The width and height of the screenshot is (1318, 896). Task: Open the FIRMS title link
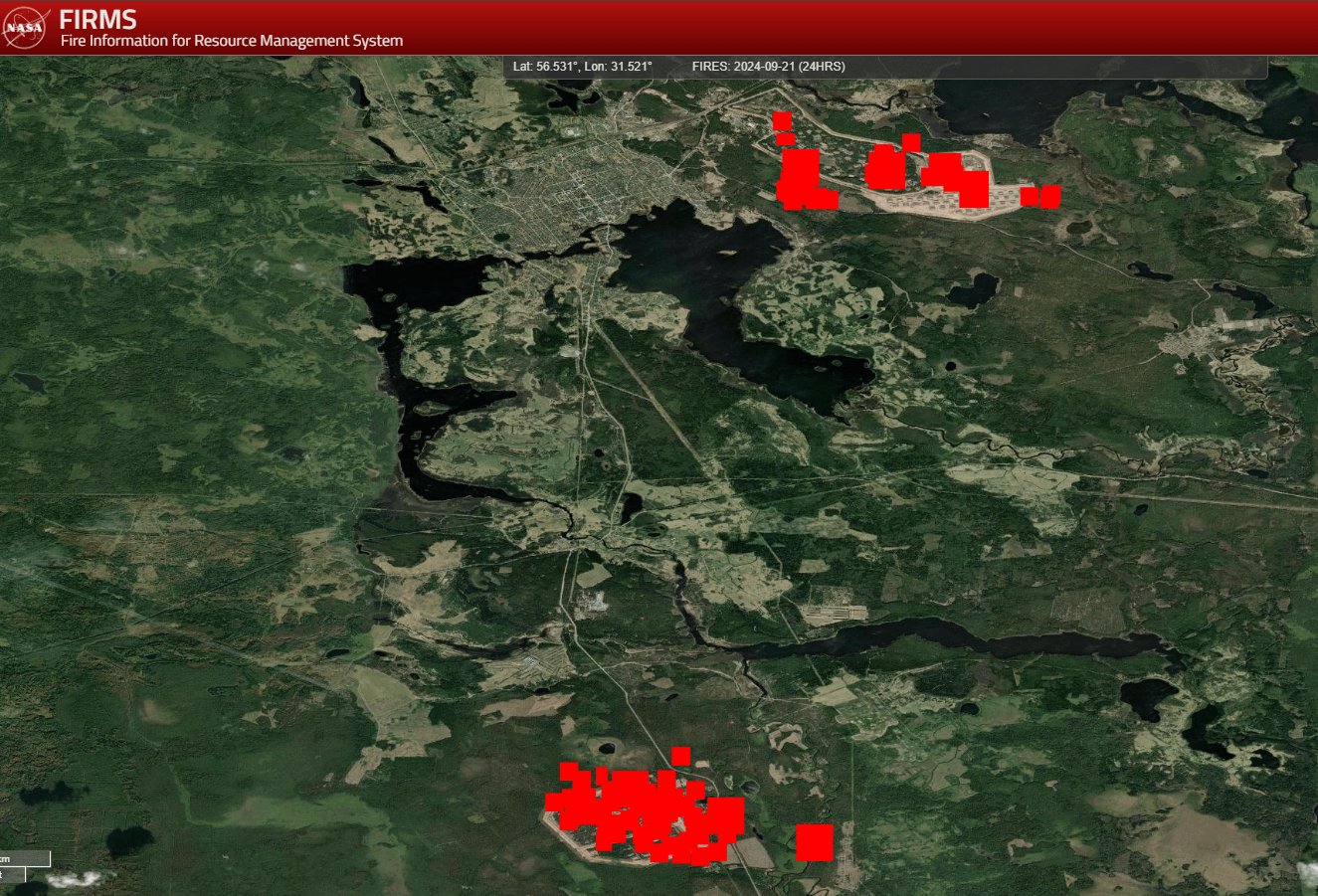[97, 19]
